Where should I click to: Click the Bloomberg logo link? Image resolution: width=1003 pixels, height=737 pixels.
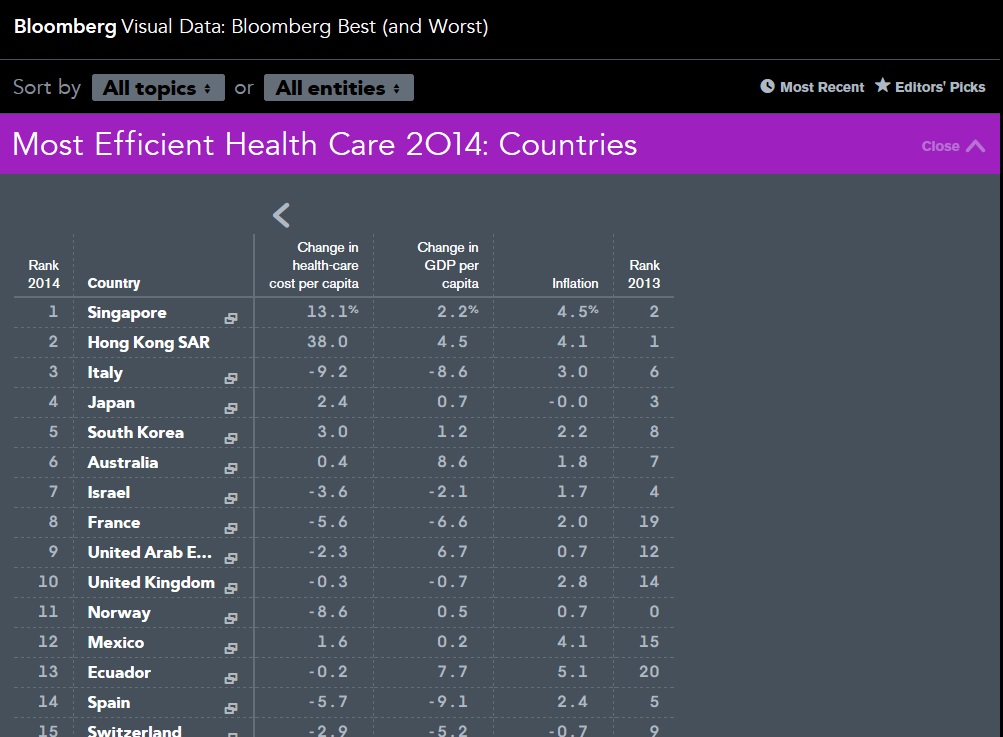coord(65,27)
